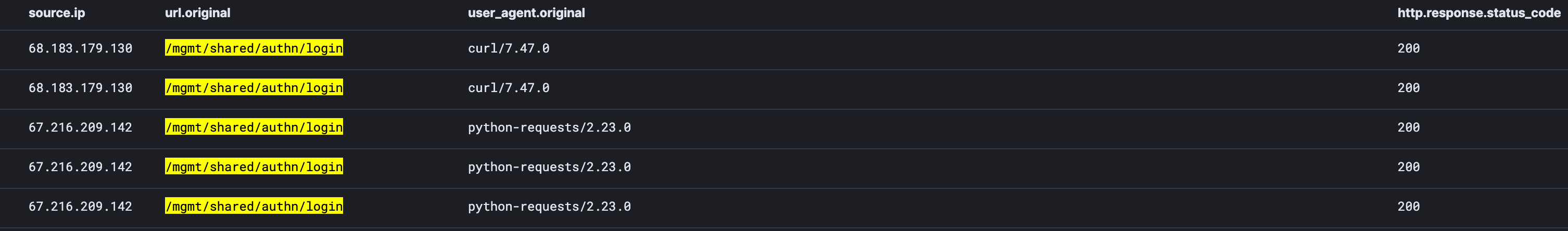Click status code 200 in first row
This screenshot has width=1568, height=231.
(x=1408, y=48)
